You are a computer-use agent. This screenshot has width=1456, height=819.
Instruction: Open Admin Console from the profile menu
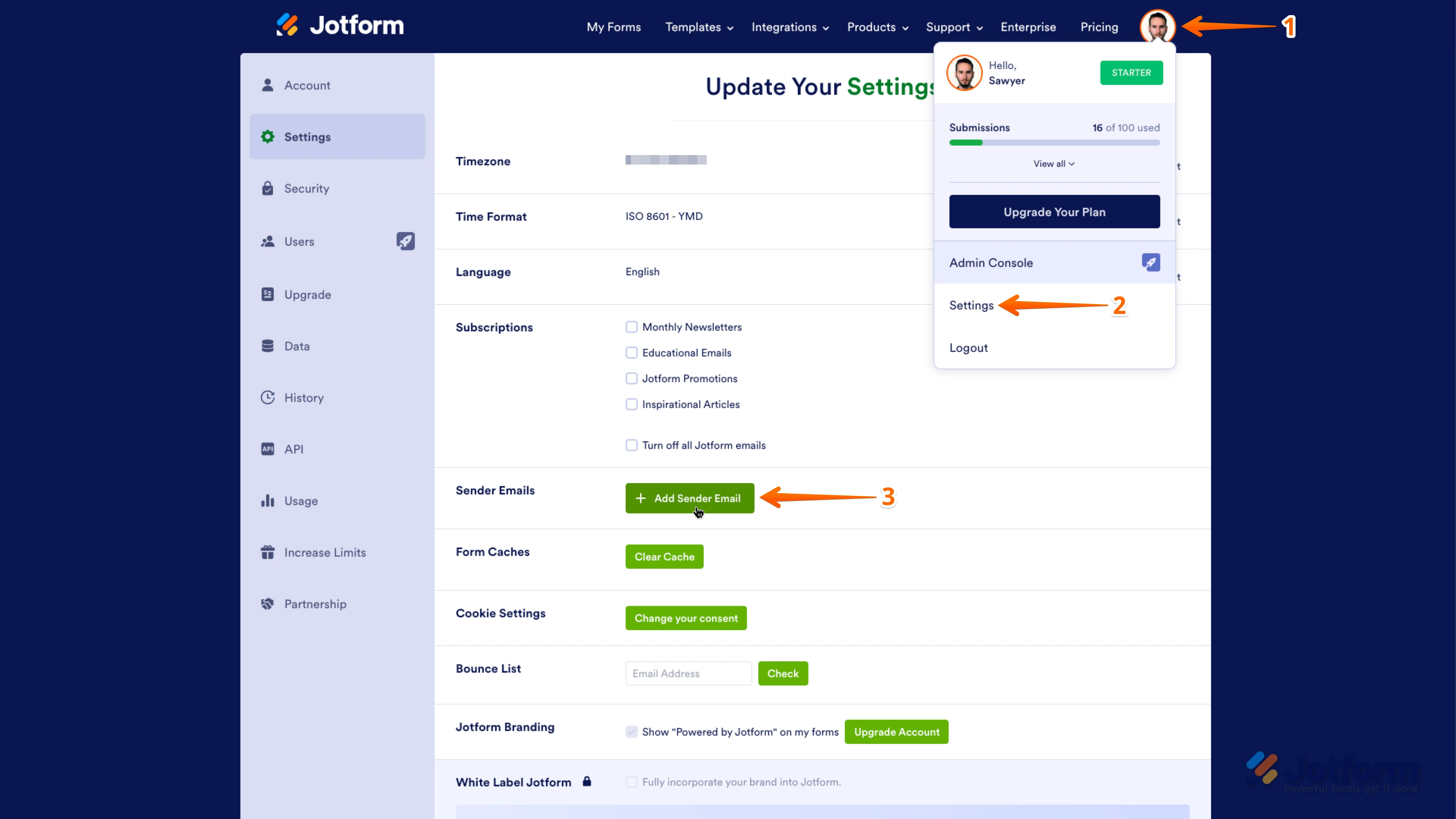click(x=991, y=263)
